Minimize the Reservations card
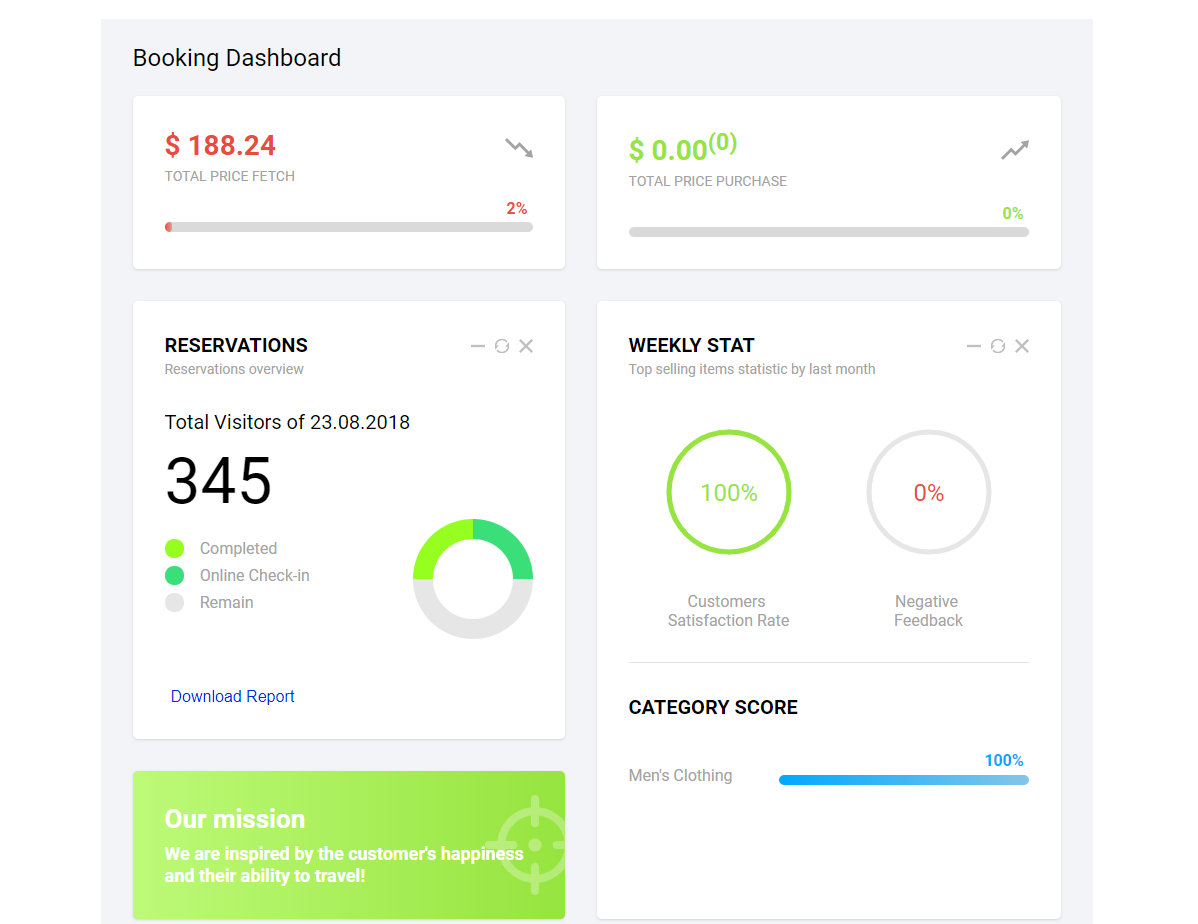This screenshot has height=924, width=1198. 478,346
